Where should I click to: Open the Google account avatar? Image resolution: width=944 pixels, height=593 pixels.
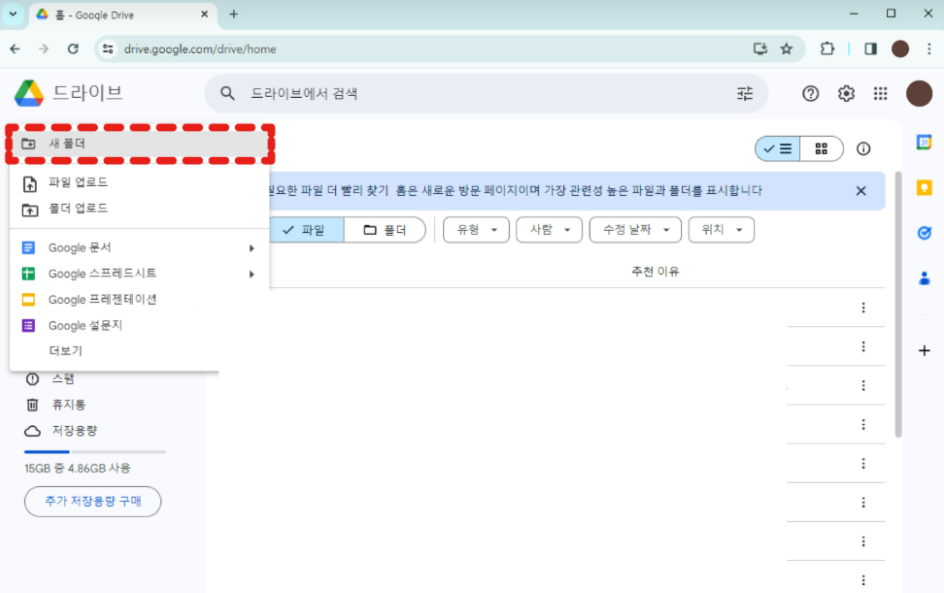coord(919,93)
